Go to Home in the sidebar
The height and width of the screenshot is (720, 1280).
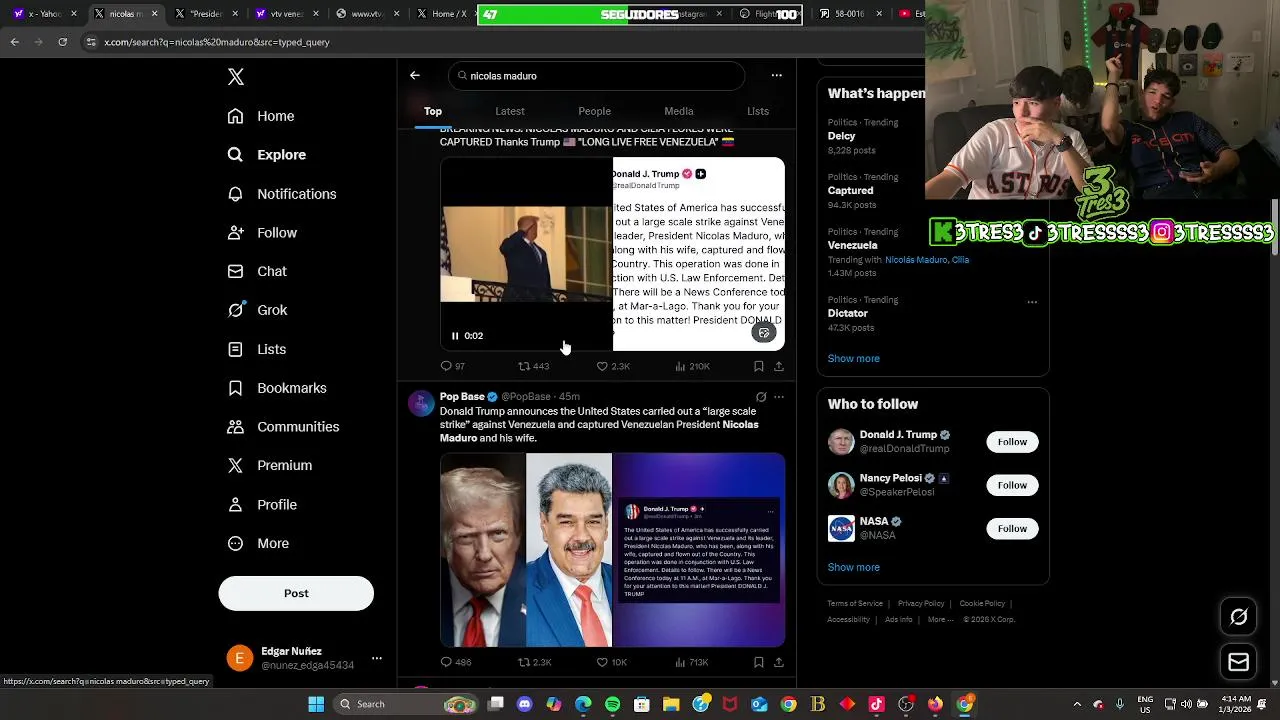(261, 116)
